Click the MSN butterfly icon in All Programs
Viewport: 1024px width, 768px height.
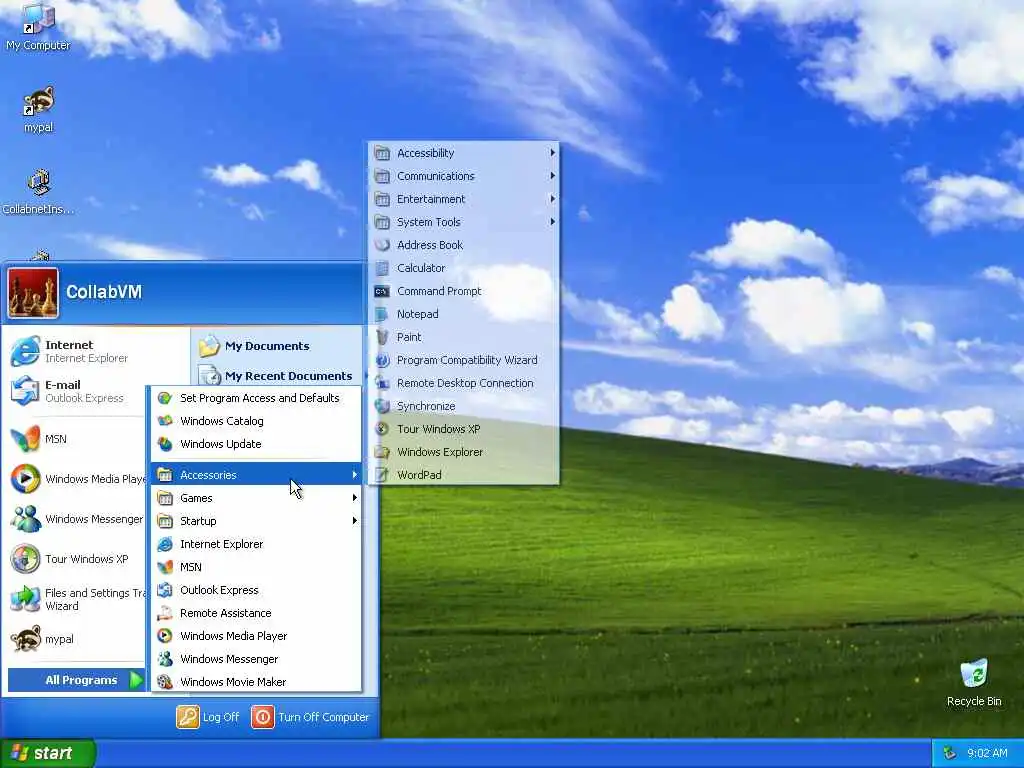165,567
